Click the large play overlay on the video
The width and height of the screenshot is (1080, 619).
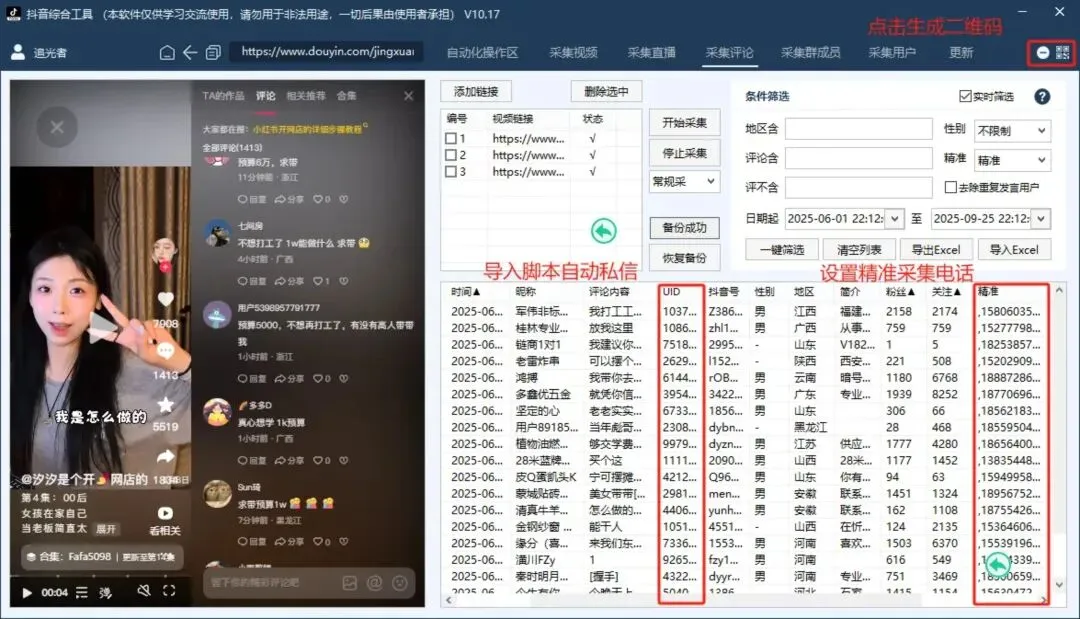[104, 326]
